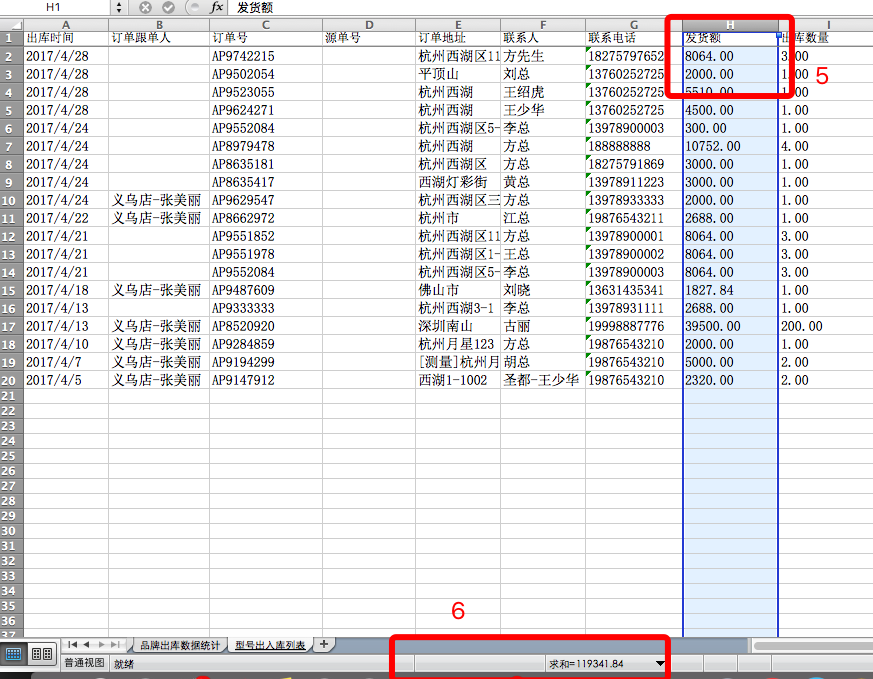The width and height of the screenshot is (873, 679).
Task: Click order number AP8520920
Action: coord(266,326)
